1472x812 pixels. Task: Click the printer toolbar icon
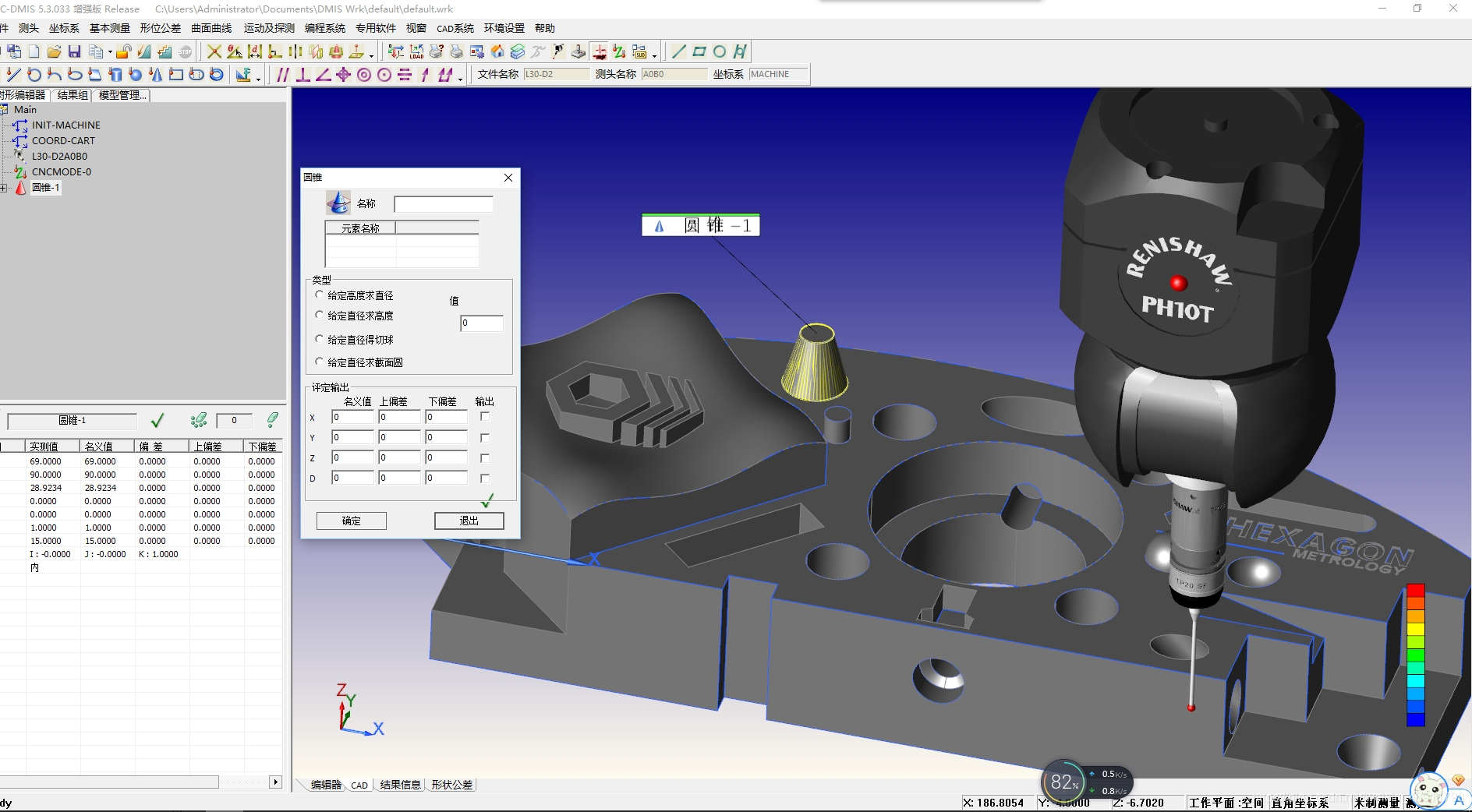tap(457, 51)
